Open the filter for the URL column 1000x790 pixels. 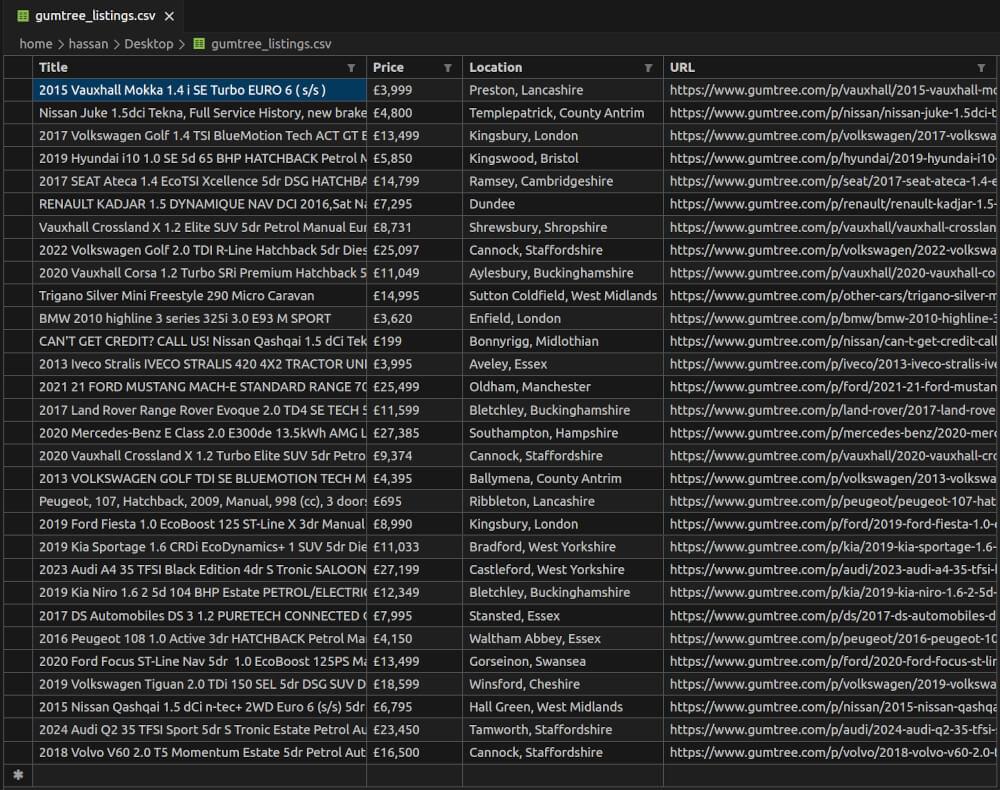point(983,67)
